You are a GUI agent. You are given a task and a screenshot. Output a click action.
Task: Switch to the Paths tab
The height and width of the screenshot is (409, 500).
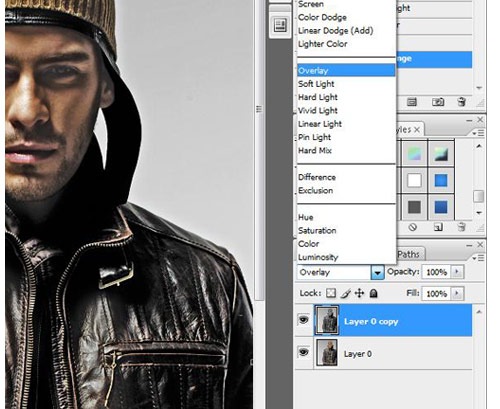[409, 254]
